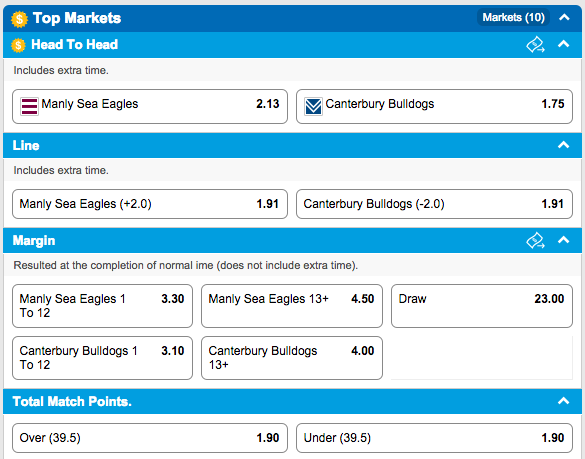This screenshot has height=459, width=585.
Task: Open the Markets (10) badge
Action: click(513, 18)
